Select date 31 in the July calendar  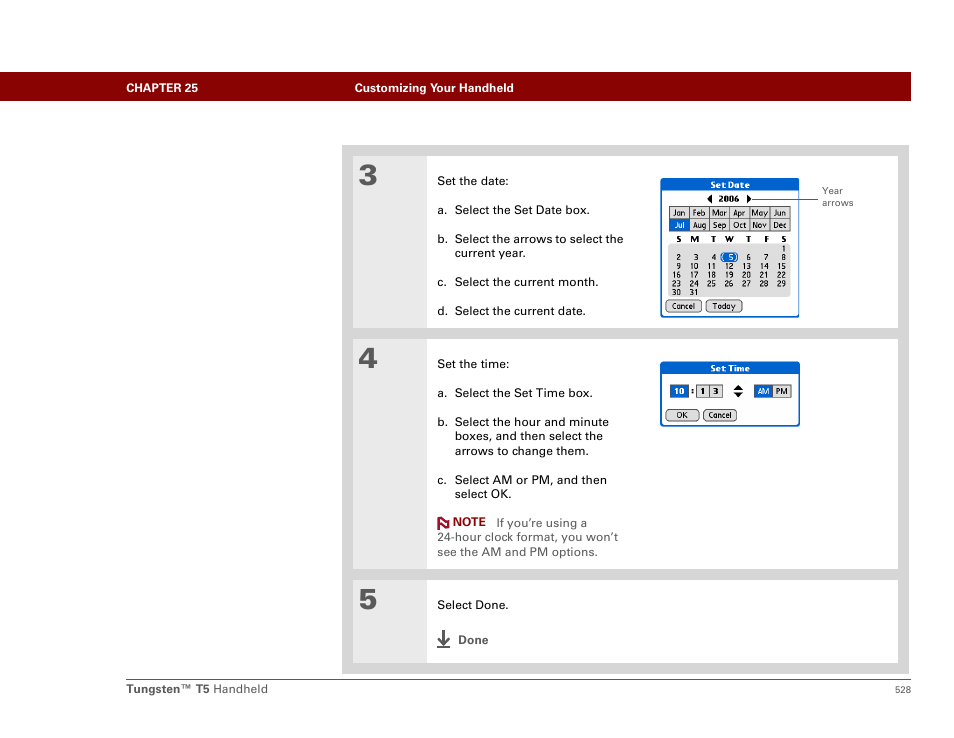tap(694, 292)
